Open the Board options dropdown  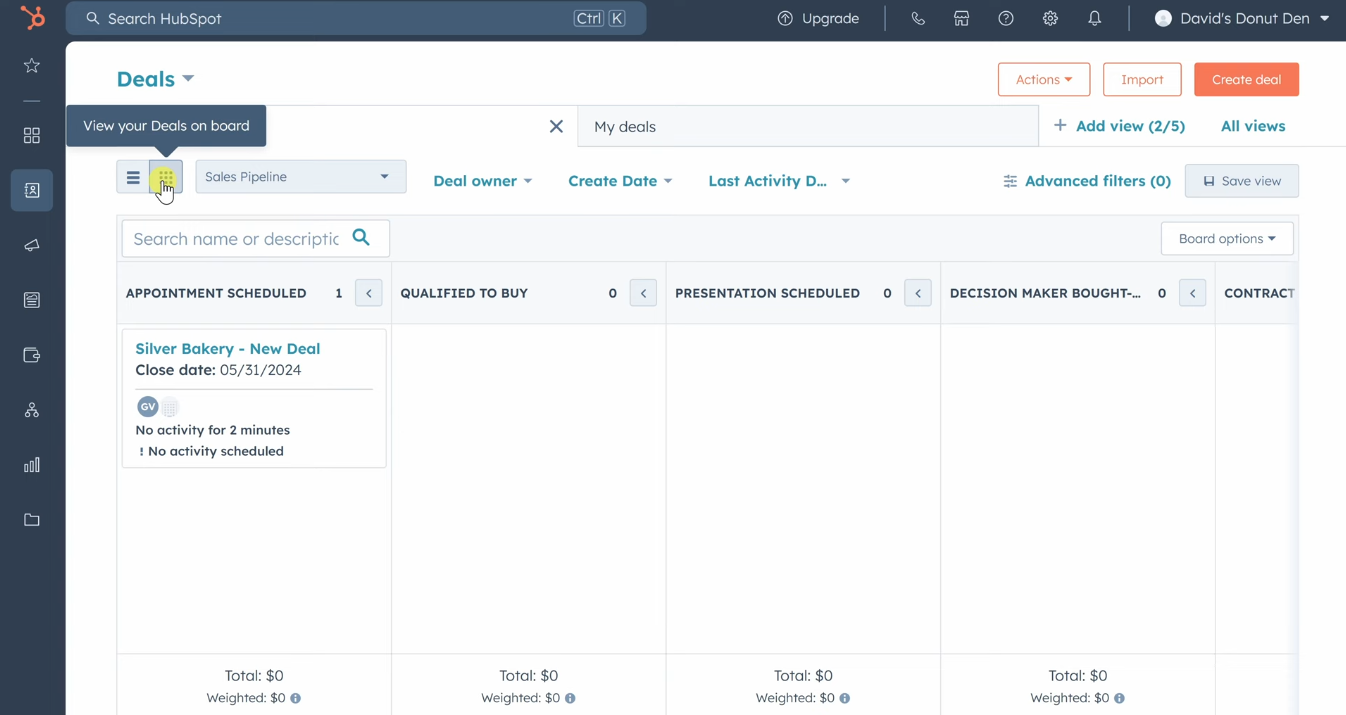[x=1227, y=238]
